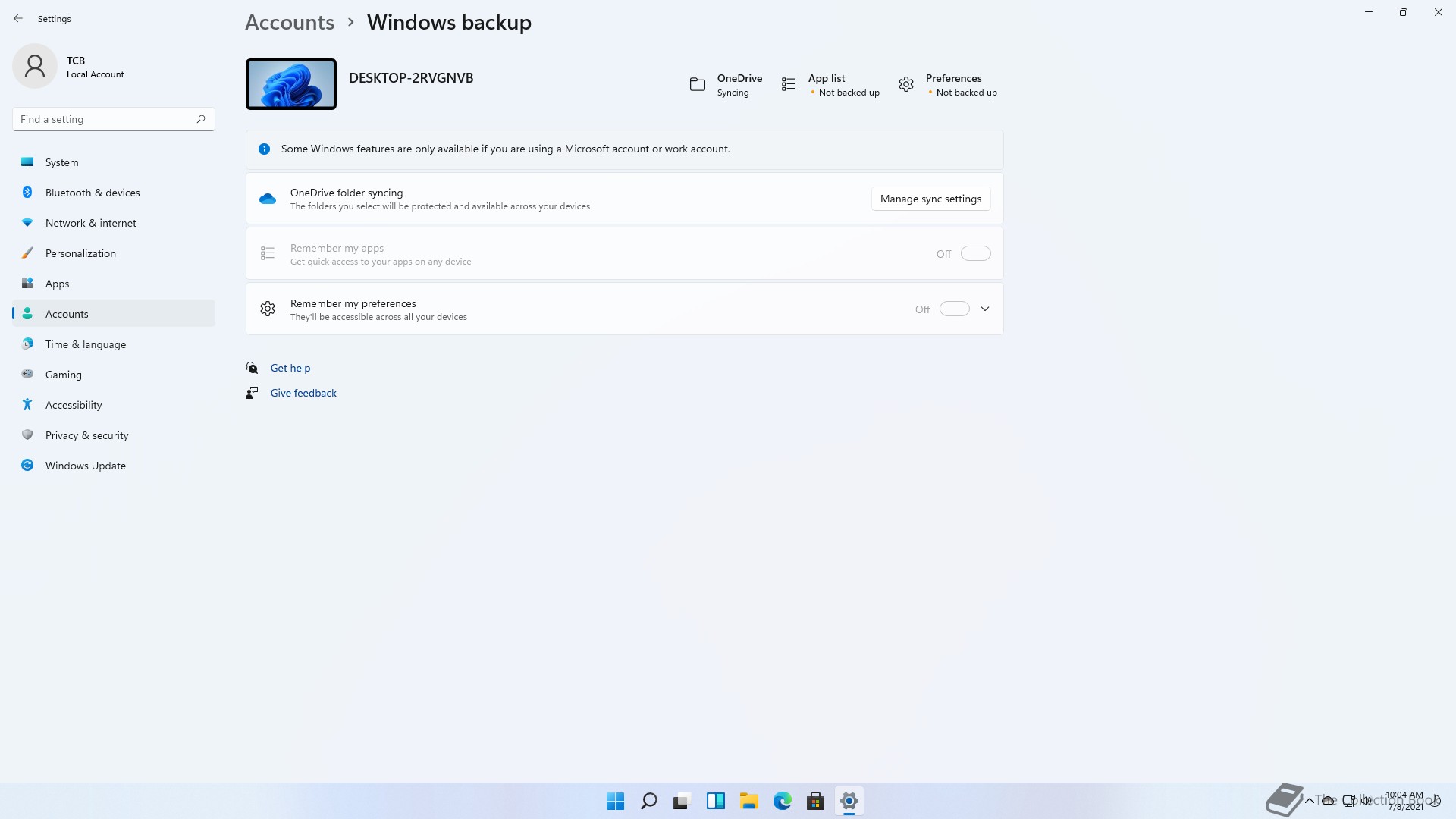Open Apps settings category
Screen dimensions: 1456x819
pyautogui.click(x=114, y=284)
